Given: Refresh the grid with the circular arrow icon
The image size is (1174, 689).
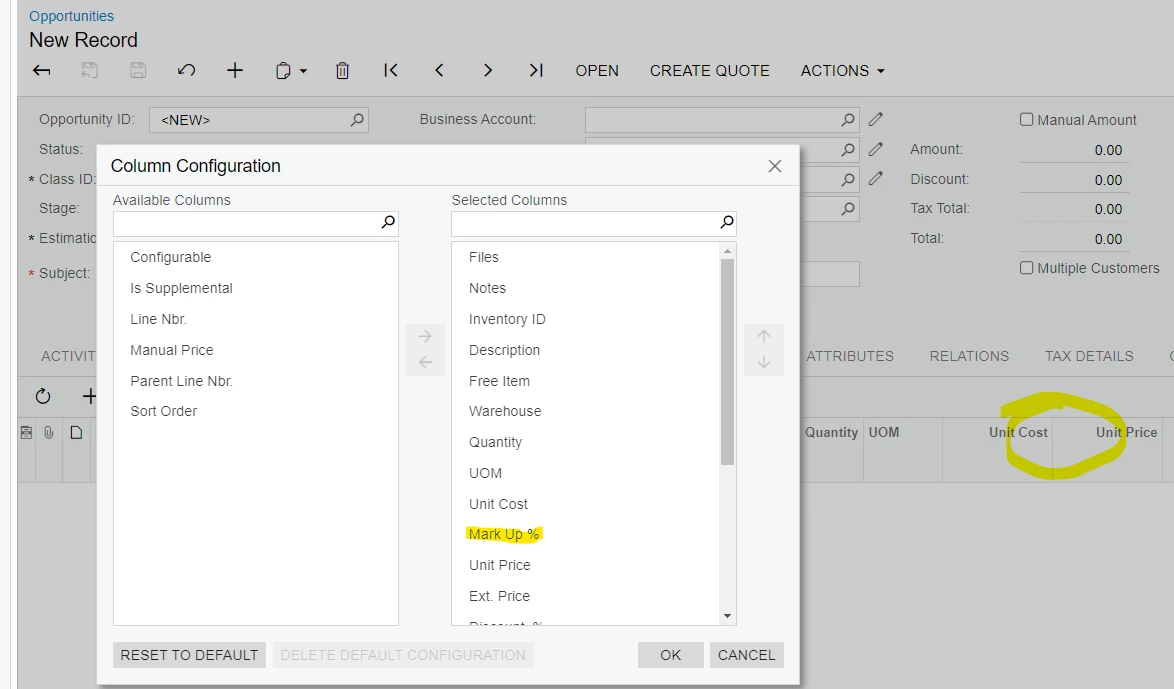Looking at the screenshot, I should [x=43, y=396].
